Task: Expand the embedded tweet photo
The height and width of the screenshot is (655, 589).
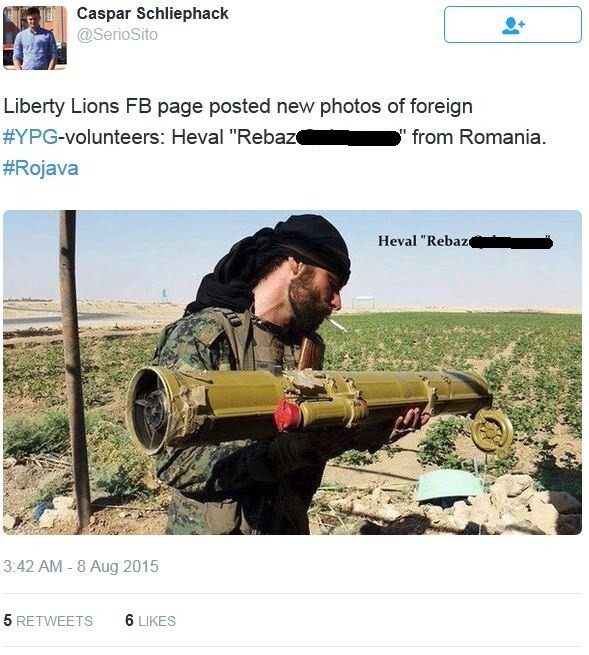Action: click(292, 372)
